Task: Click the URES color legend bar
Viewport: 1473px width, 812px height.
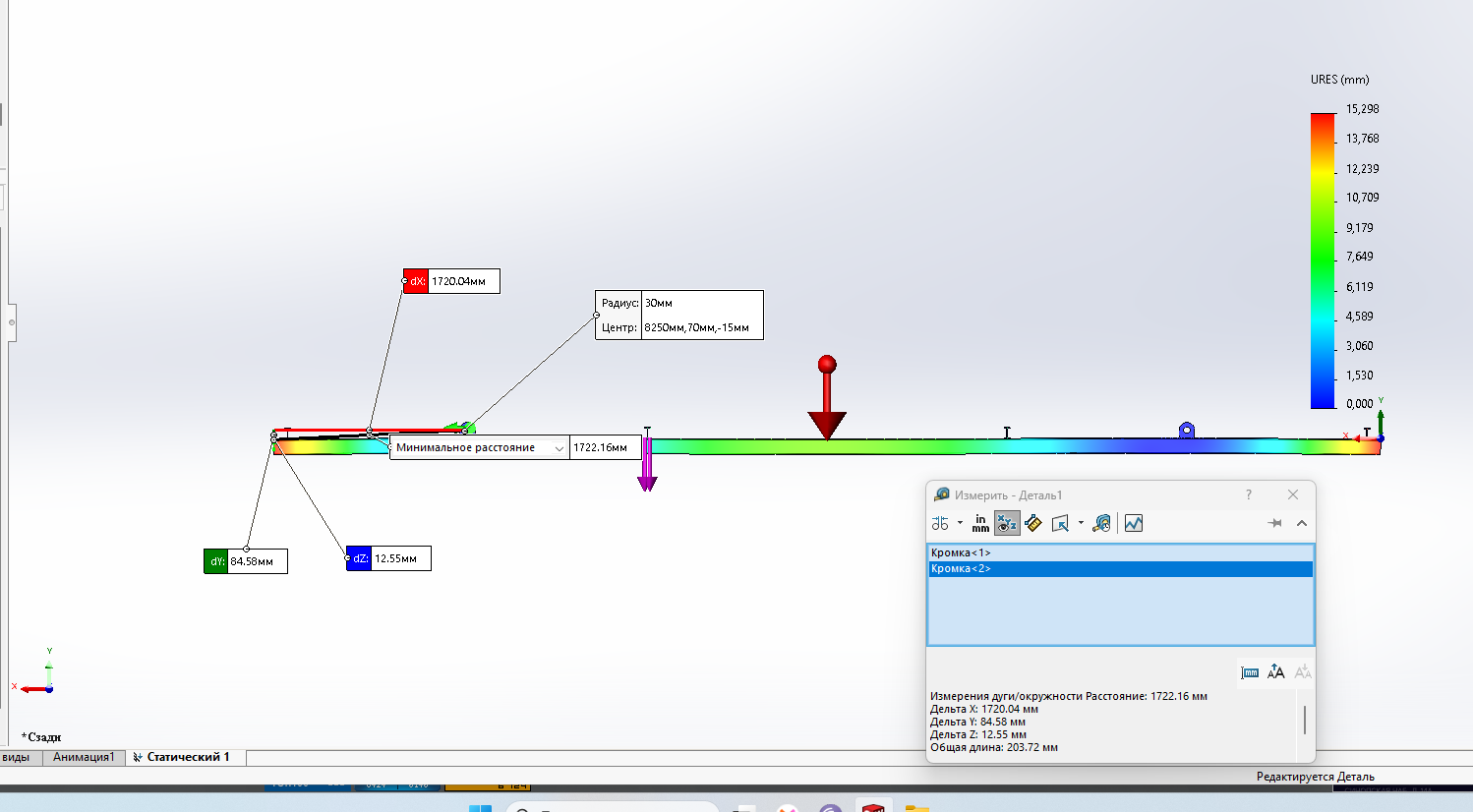Action: [1323, 261]
